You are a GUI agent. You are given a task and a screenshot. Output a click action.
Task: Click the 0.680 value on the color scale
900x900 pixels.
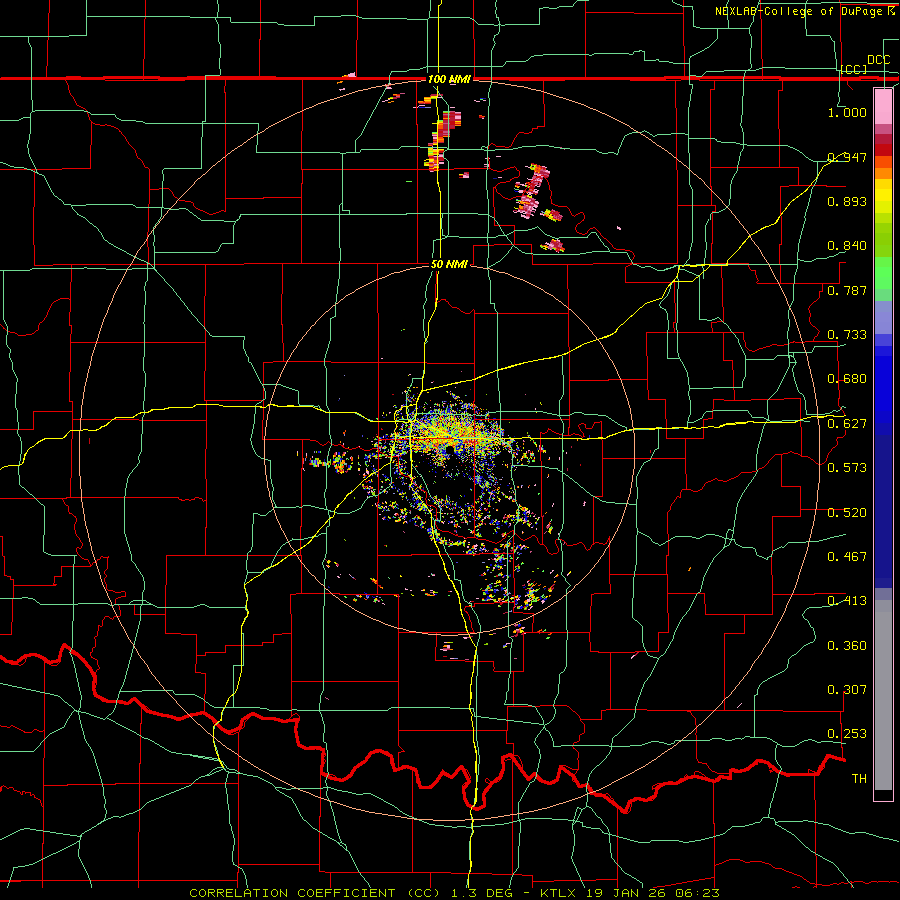pos(847,379)
